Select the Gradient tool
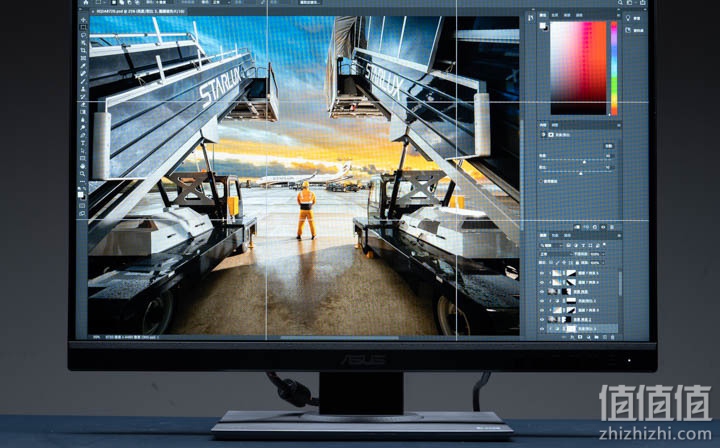This screenshot has width=720, height=448. (x=83, y=112)
